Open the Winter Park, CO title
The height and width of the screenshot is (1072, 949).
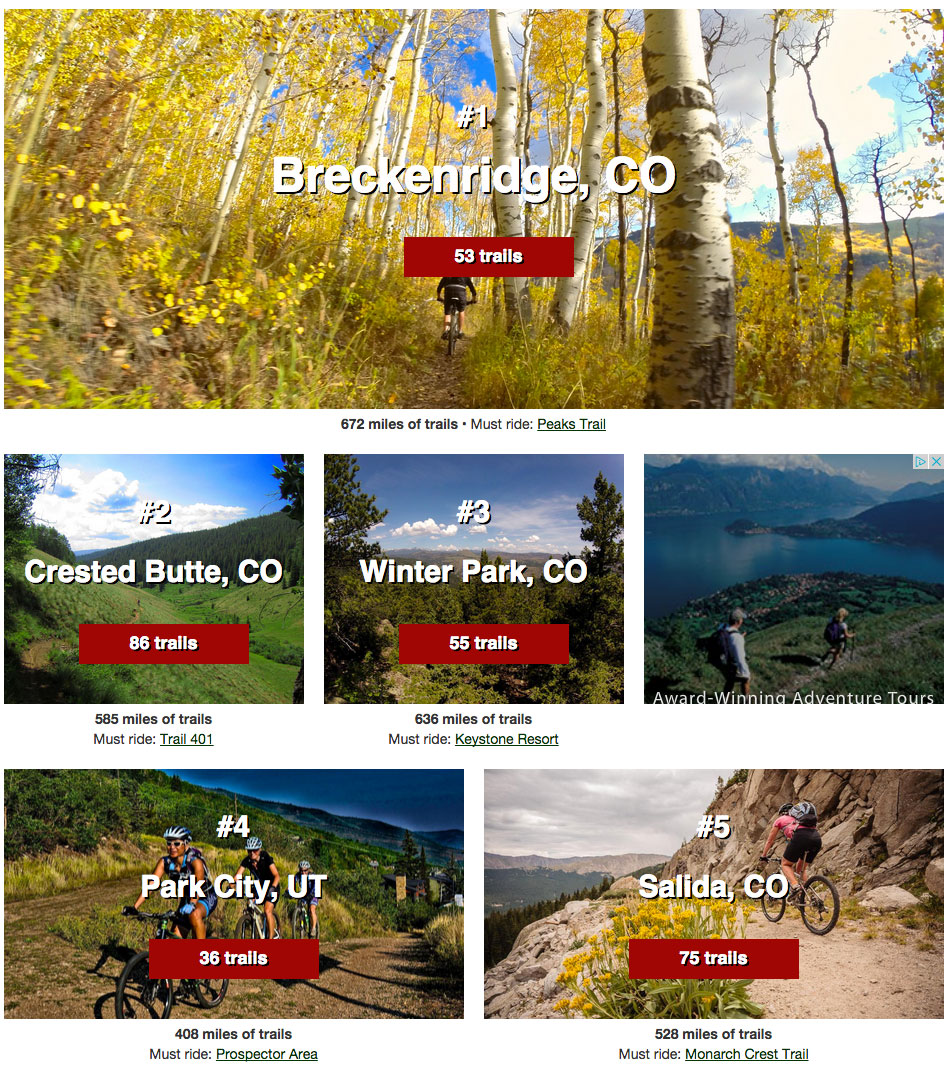[x=474, y=572]
